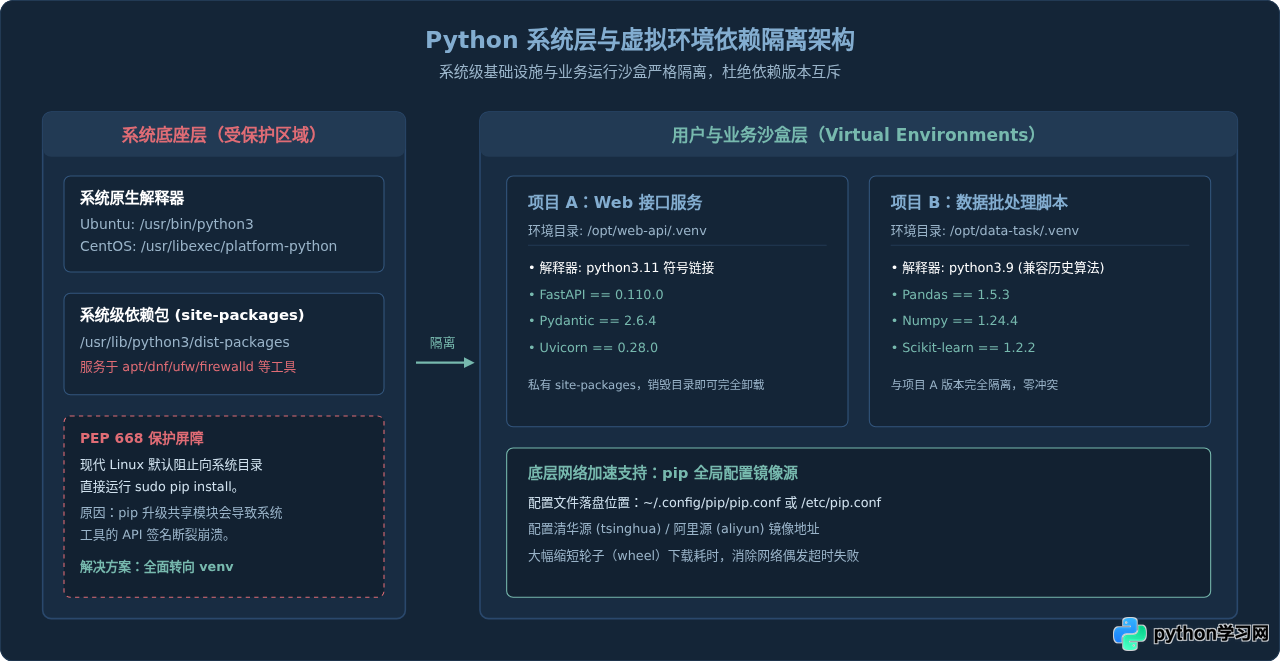Click "系统级依赖包 (site-packages)" heading
The width and height of the screenshot is (1280, 662).
point(192,315)
